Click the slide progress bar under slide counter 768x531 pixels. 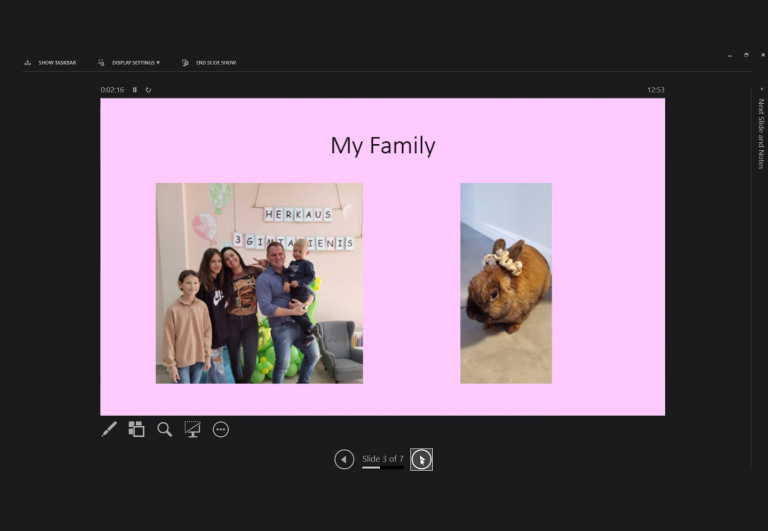383,467
